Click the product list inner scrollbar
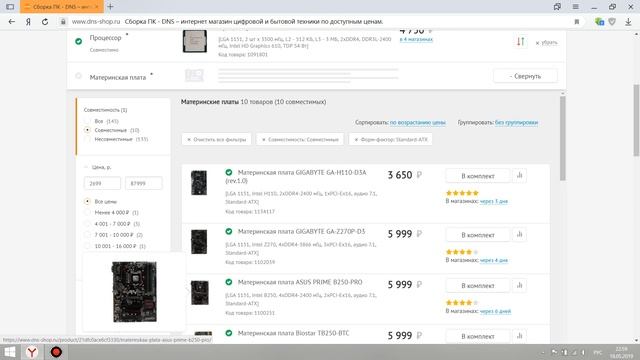This screenshot has height=360, width=640. pyautogui.click(x=562, y=139)
